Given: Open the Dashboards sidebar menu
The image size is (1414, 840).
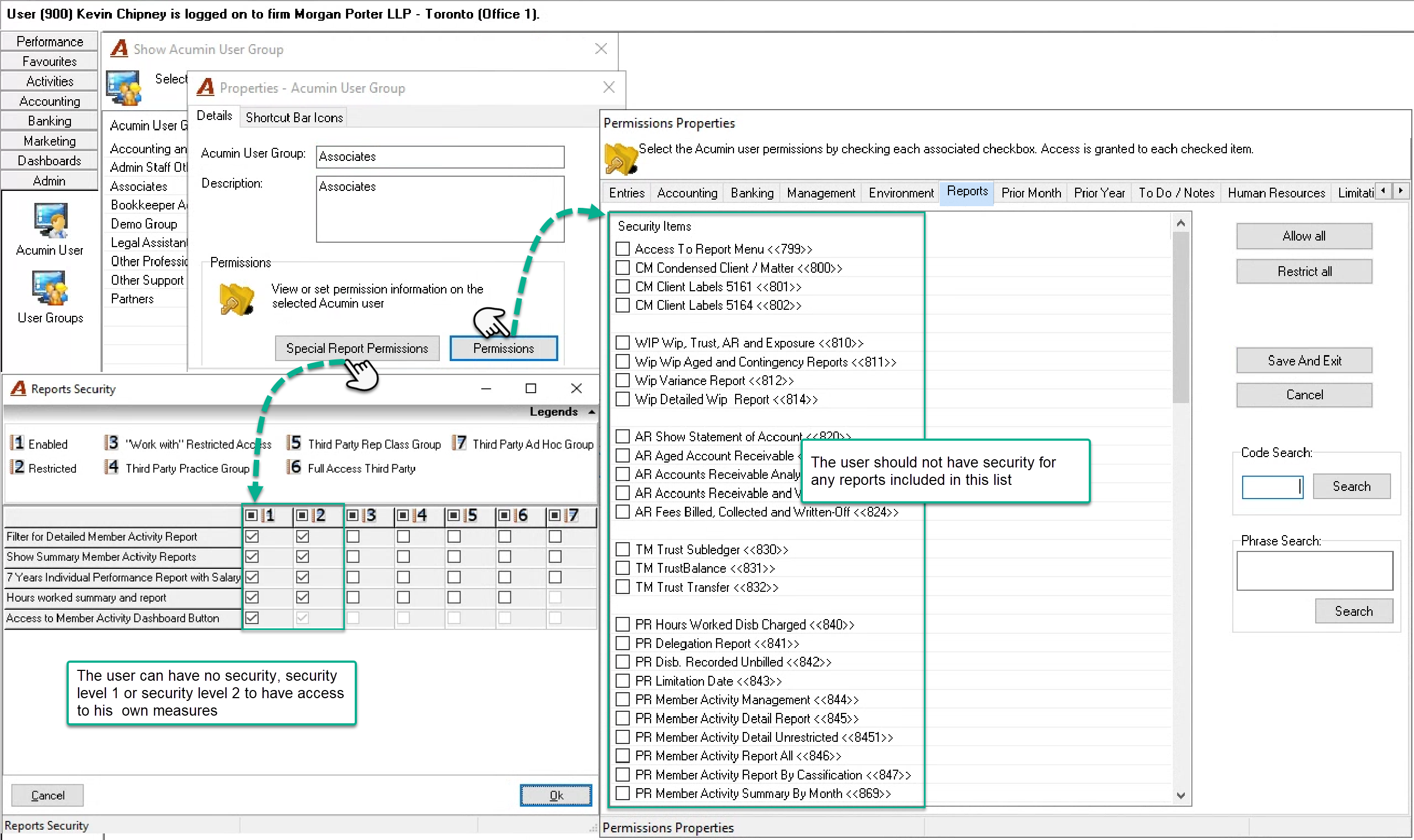Looking at the screenshot, I should click(50, 161).
